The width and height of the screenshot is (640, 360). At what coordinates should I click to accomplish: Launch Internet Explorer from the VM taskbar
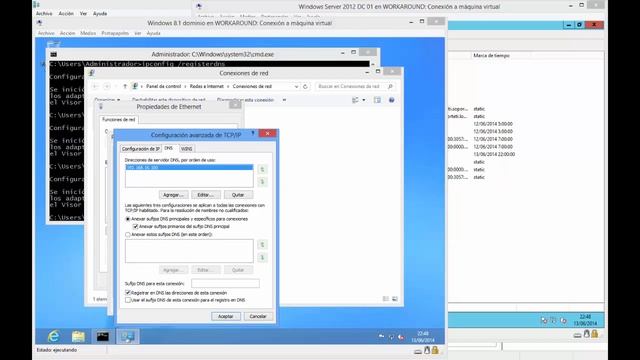(x=54, y=336)
